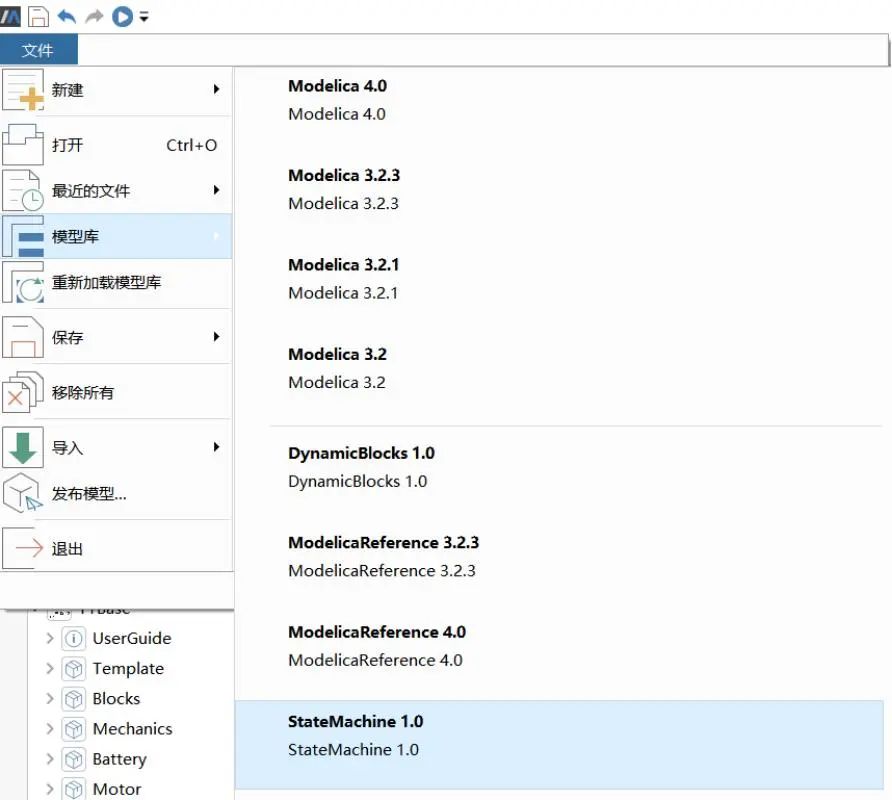Screen dimensions: 892x800
Task: Choose 打开 from the file menu
Action: pos(116,145)
